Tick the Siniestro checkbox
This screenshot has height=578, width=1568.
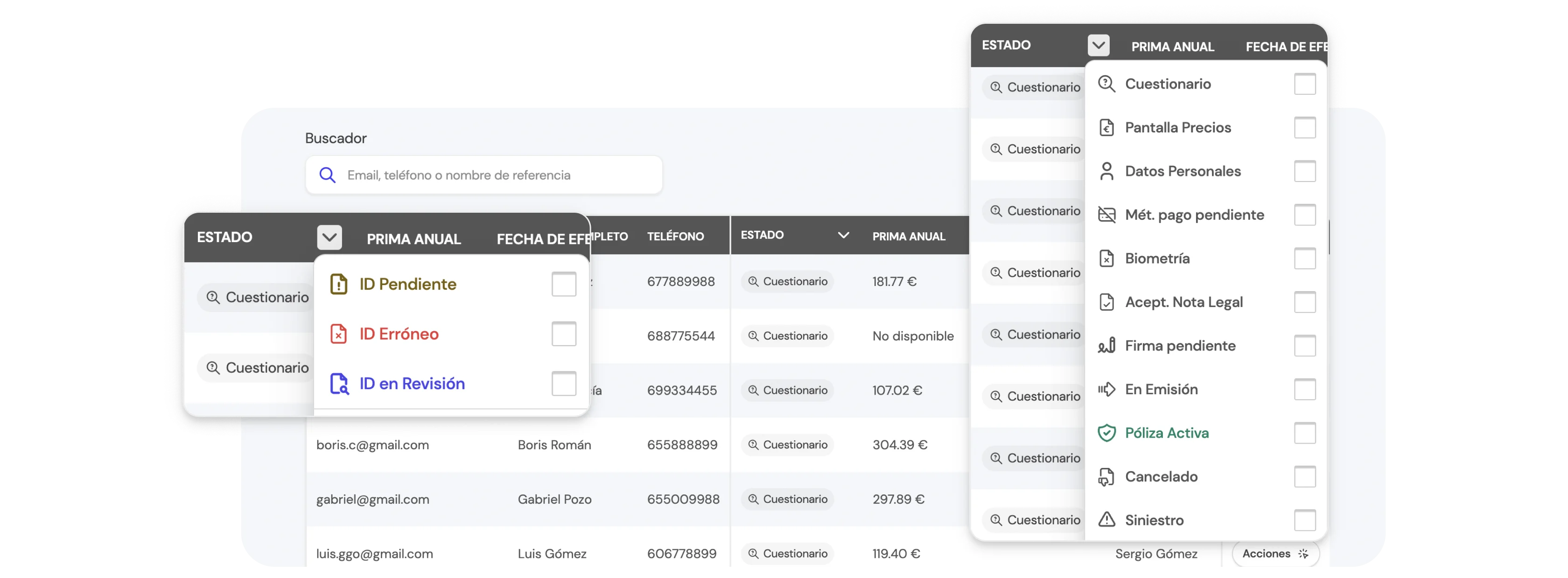click(x=1304, y=521)
